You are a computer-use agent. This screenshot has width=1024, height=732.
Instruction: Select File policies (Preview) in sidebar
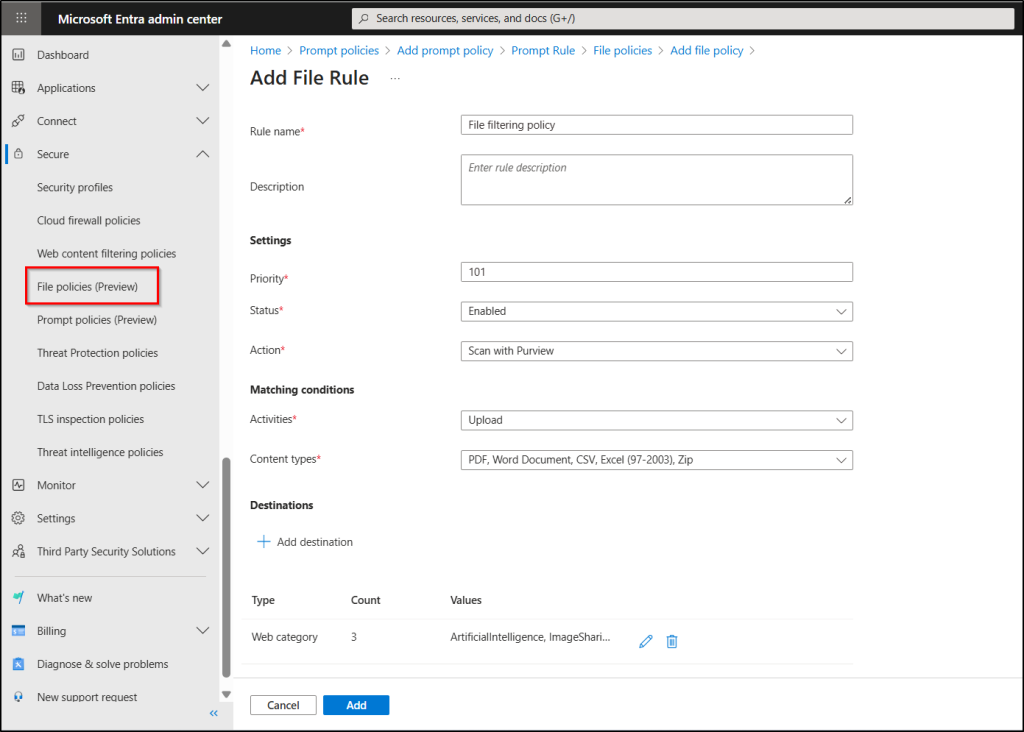click(87, 287)
